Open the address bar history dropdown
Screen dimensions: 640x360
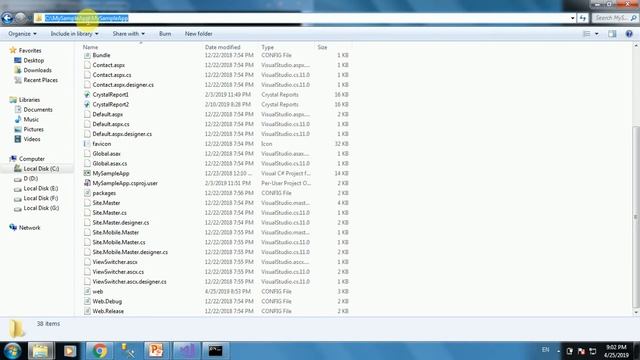point(573,18)
